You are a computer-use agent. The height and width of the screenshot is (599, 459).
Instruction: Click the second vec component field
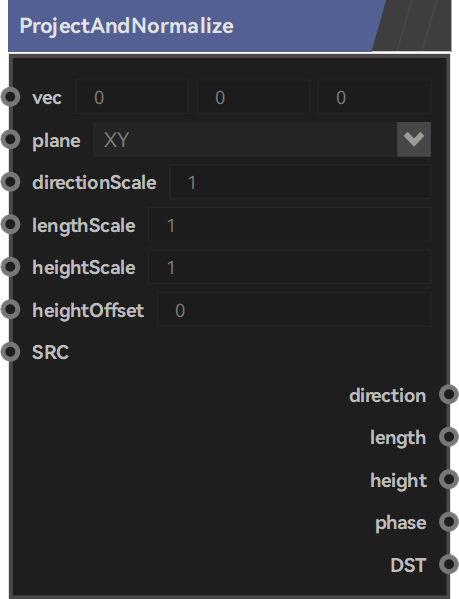coord(253,97)
